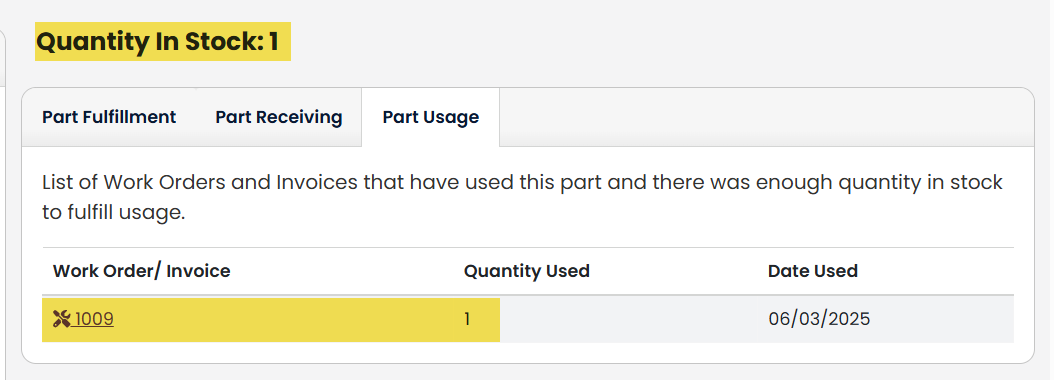1054x380 pixels.
Task: Click the Date Used column header
Action: 813,271
